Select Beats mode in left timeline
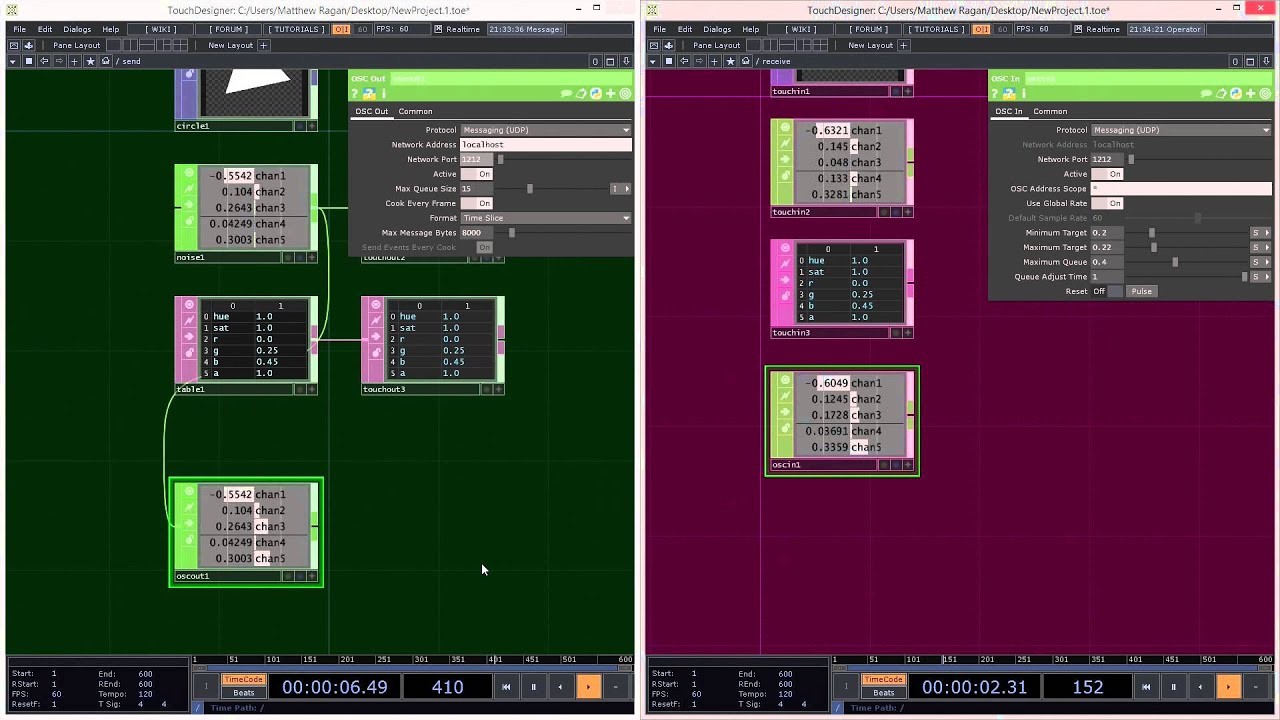Image resolution: width=1280 pixels, height=720 pixels. click(243, 692)
